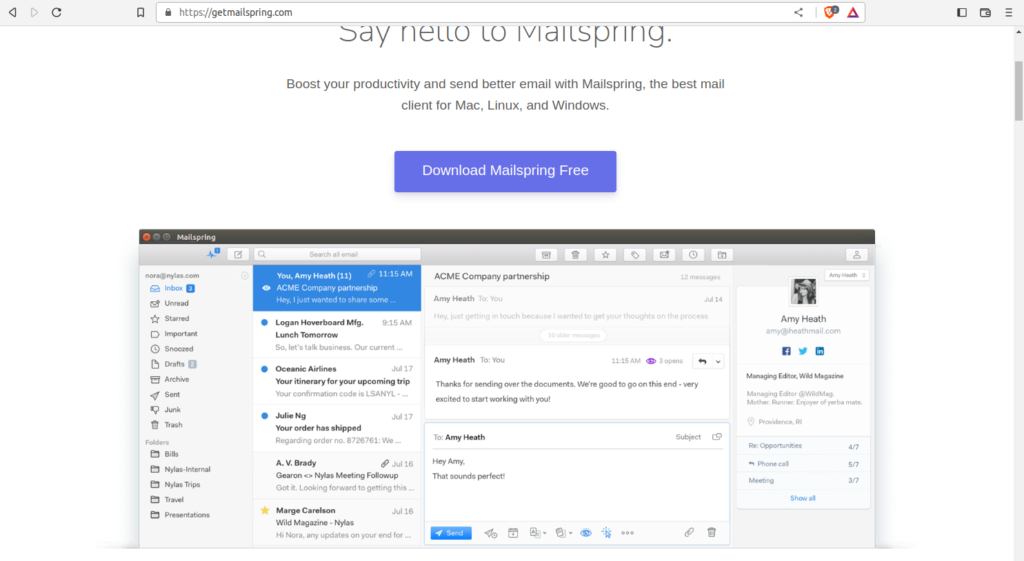Expand the nora@nylas.com account chevron
This screenshot has width=1024, height=561.
[244, 276]
